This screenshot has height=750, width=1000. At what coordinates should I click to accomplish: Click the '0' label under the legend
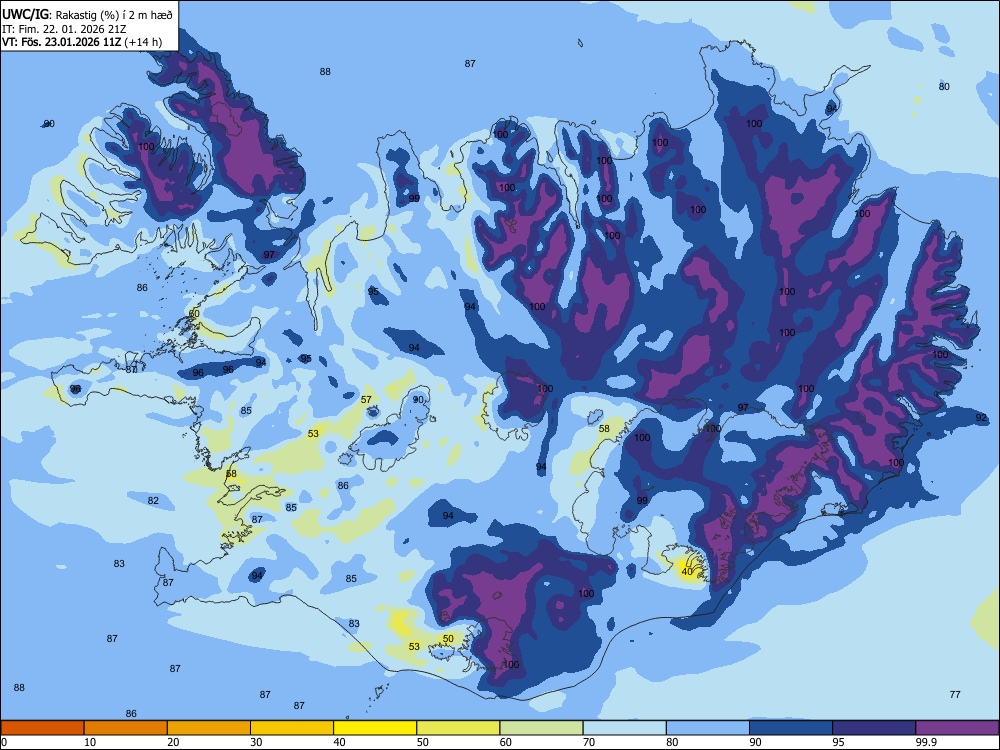(4, 742)
